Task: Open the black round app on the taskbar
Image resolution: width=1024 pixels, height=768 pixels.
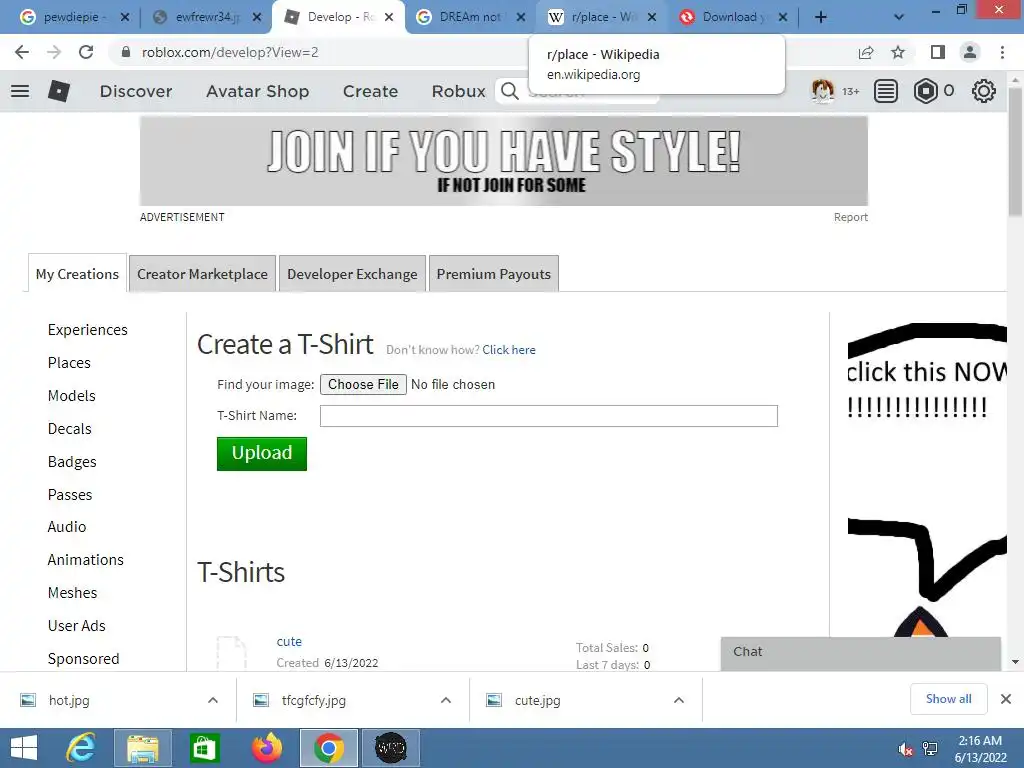Action: click(x=391, y=748)
